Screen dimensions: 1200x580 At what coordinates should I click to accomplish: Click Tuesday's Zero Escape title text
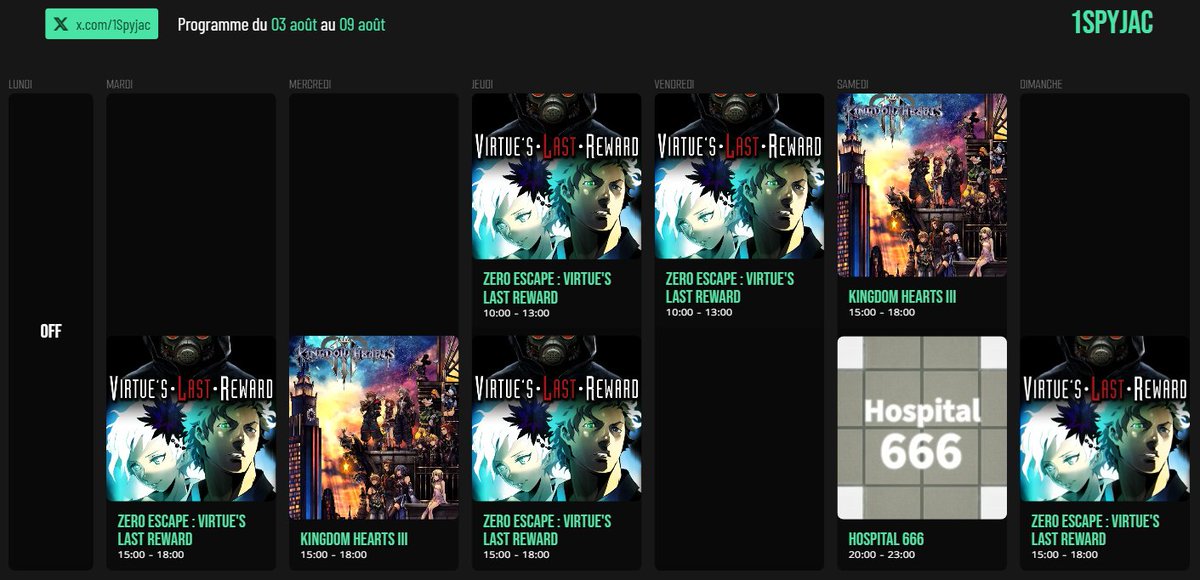point(181,530)
